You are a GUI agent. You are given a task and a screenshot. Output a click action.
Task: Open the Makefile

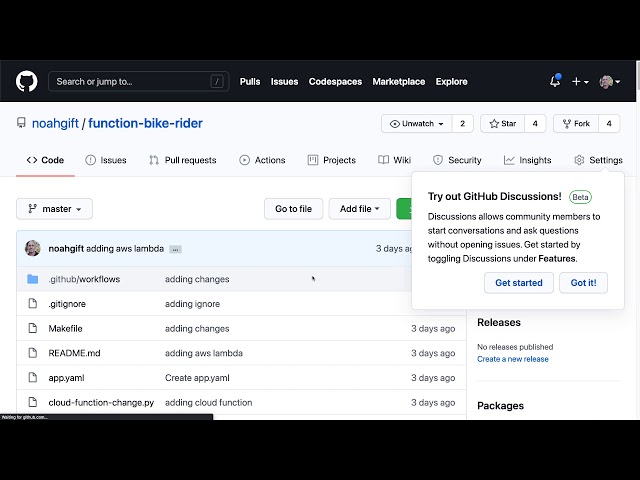(65, 329)
